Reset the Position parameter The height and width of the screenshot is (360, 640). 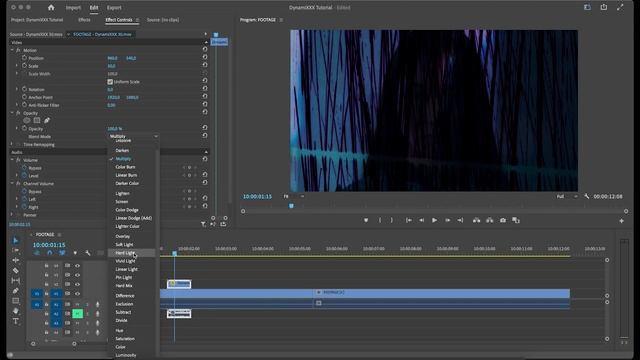pyautogui.click(x=205, y=58)
